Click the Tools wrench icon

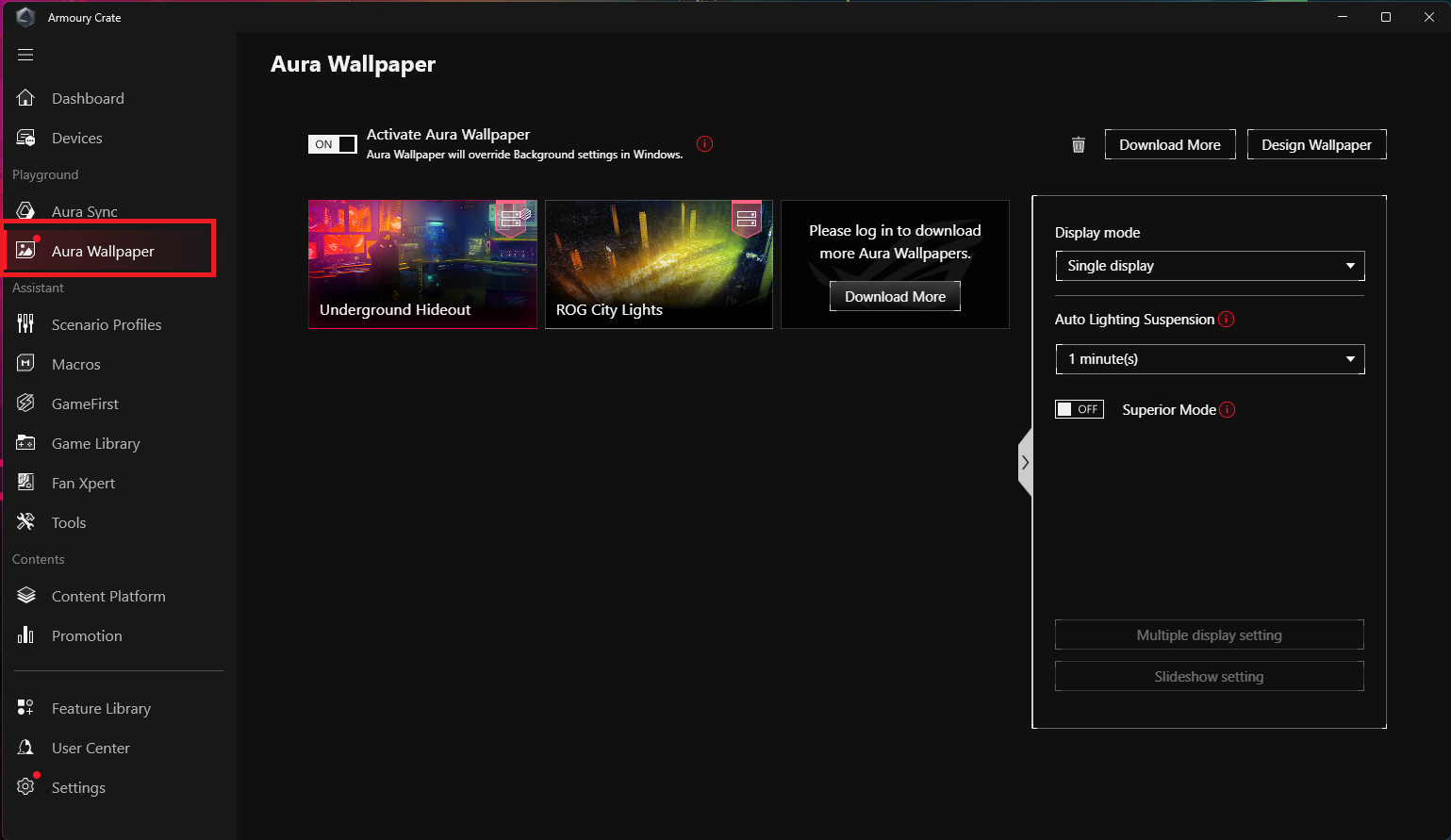click(x=25, y=522)
